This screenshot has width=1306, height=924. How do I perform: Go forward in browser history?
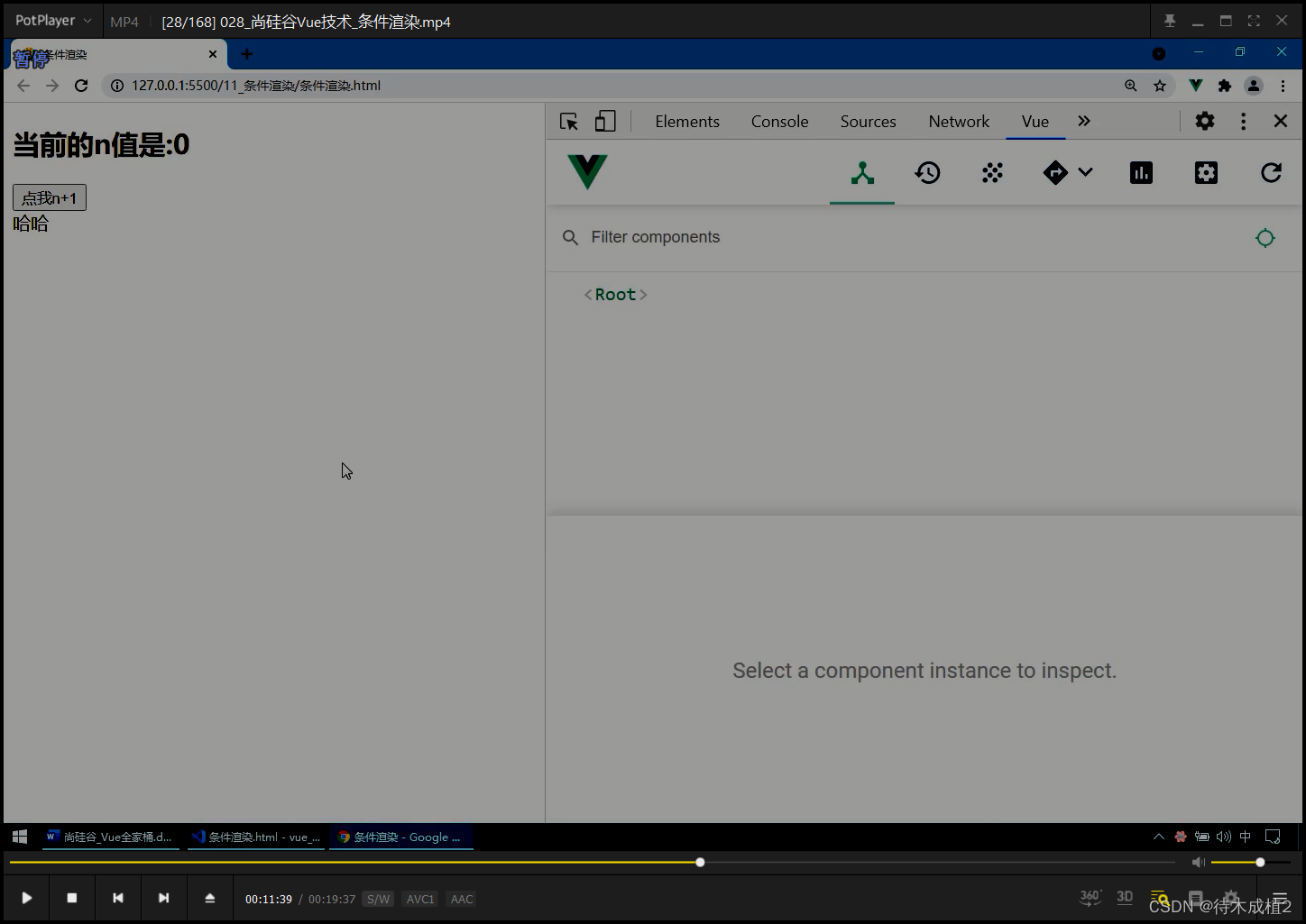[x=52, y=86]
